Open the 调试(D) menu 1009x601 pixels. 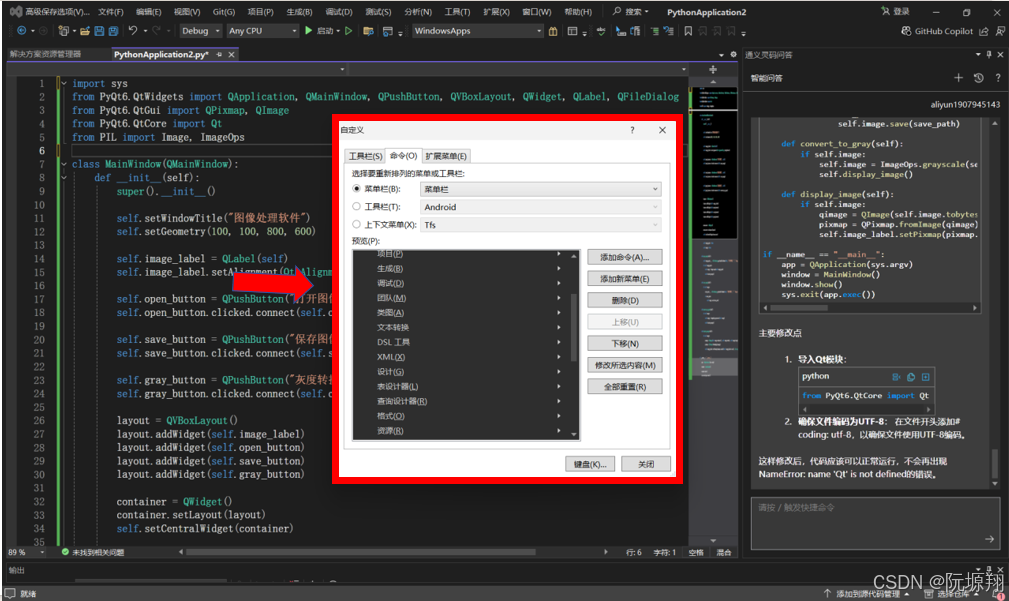(x=339, y=12)
